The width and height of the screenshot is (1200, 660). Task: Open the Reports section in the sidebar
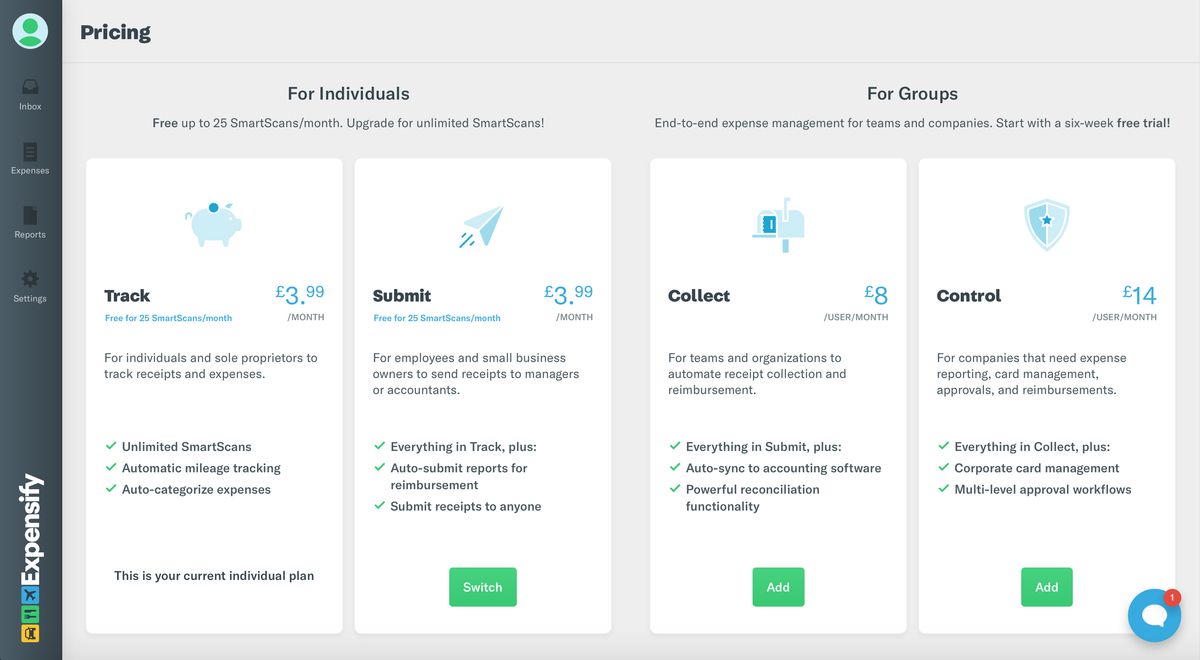tap(30, 224)
